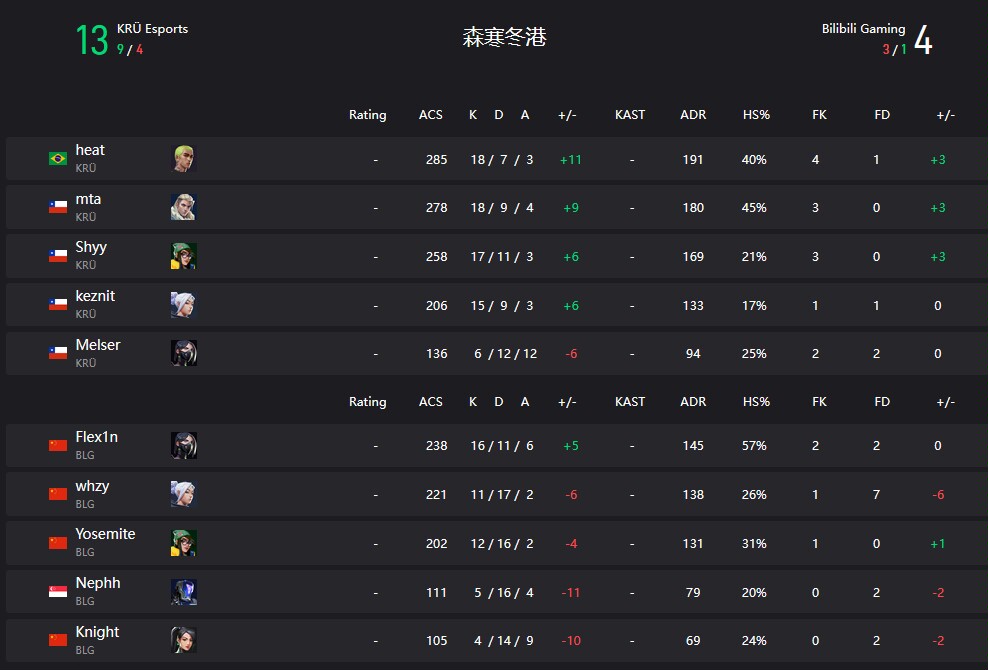Sort bottom table by HS% column header
This screenshot has width=988, height=670.
756,401
